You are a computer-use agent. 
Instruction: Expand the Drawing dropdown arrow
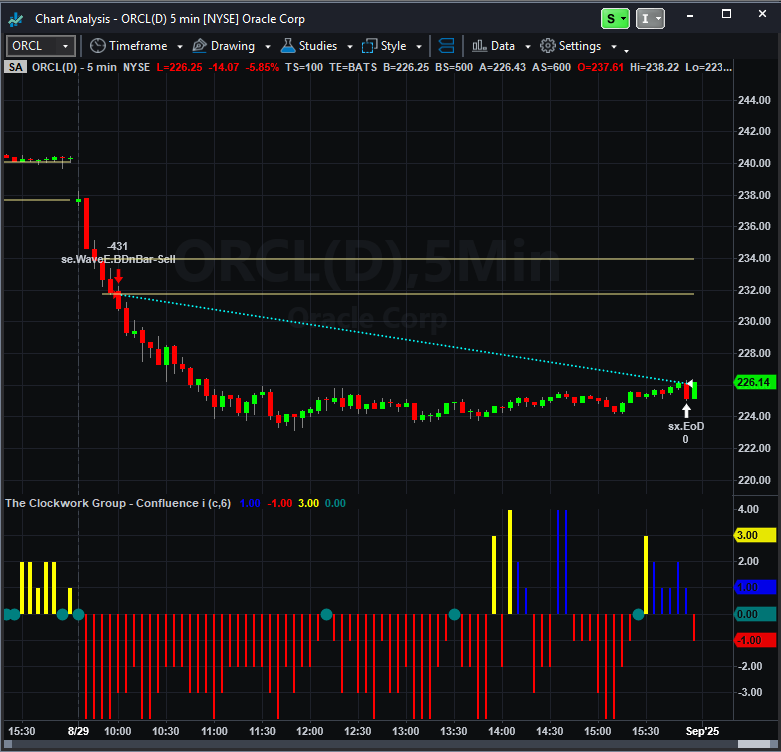(268, 47)
